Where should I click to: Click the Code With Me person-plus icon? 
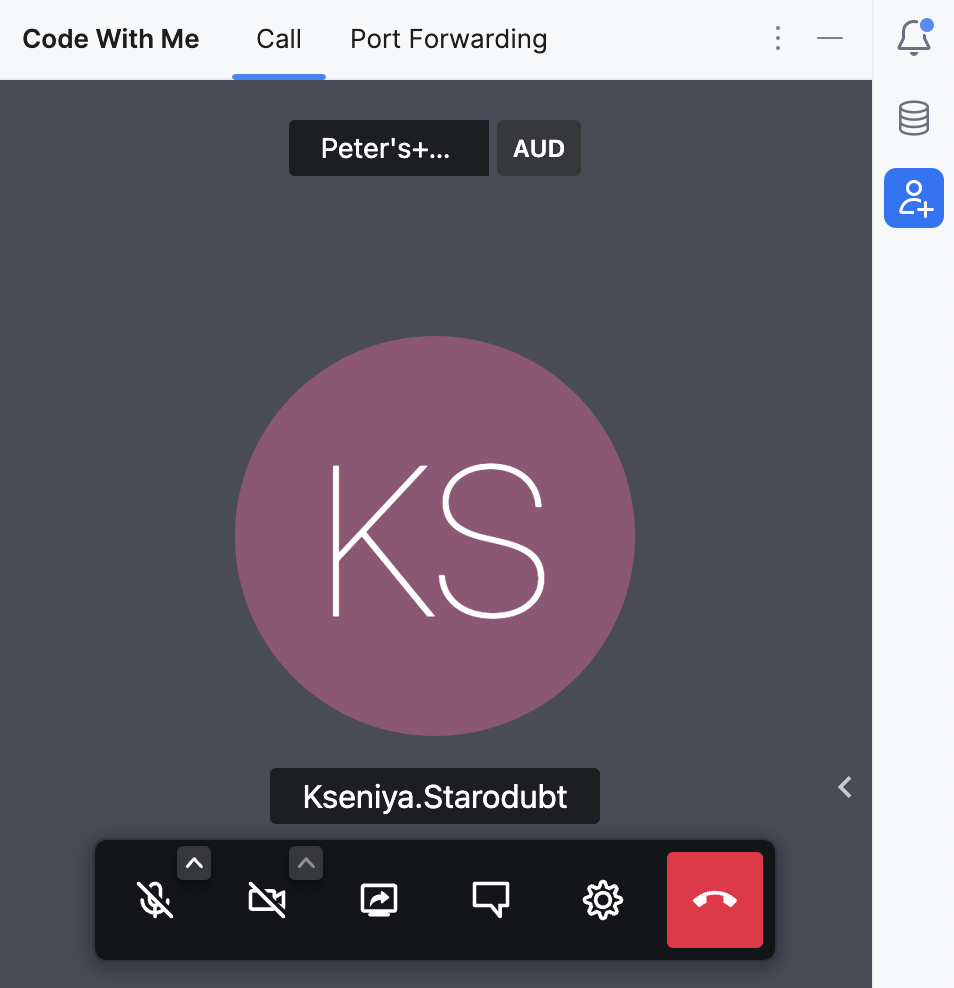(x=913, y=198)
